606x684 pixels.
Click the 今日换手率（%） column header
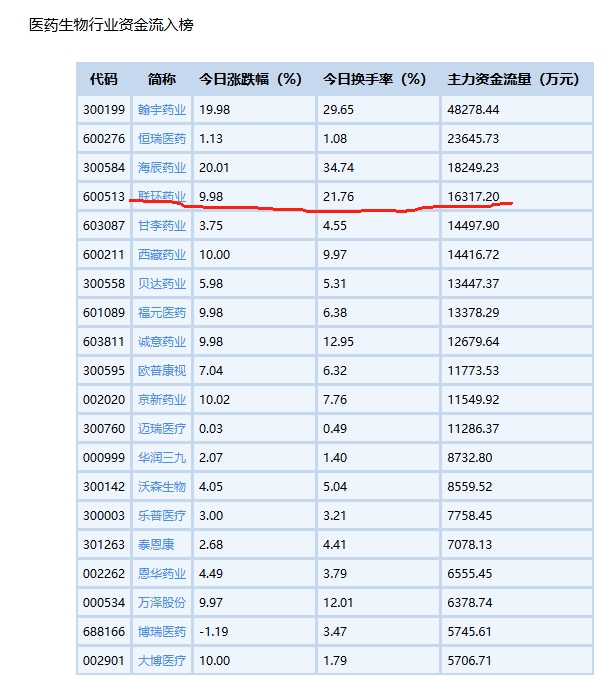tap(374, 79)
